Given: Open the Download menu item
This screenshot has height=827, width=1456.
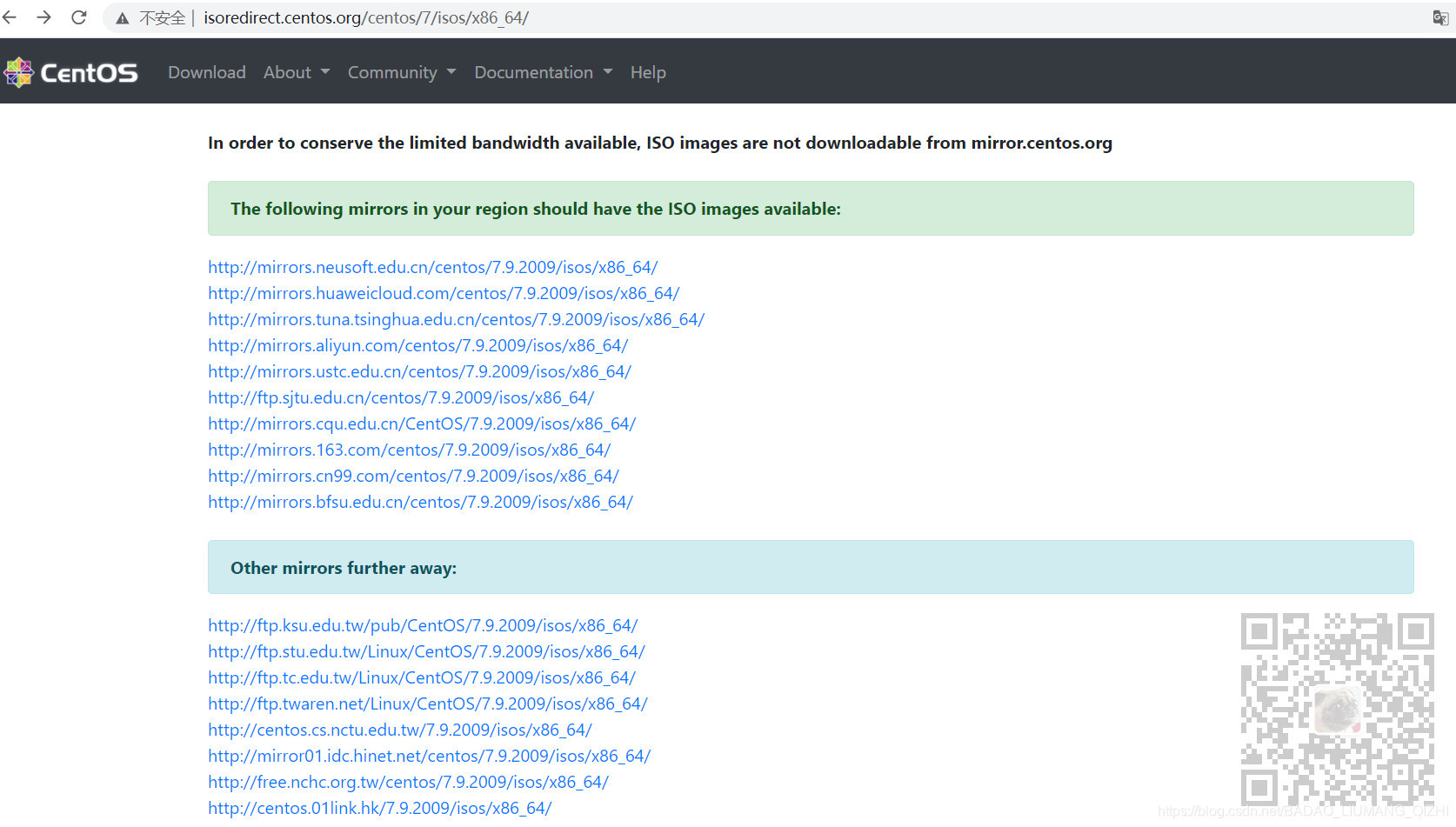Looking at the screenshot, I should (207, 72).
